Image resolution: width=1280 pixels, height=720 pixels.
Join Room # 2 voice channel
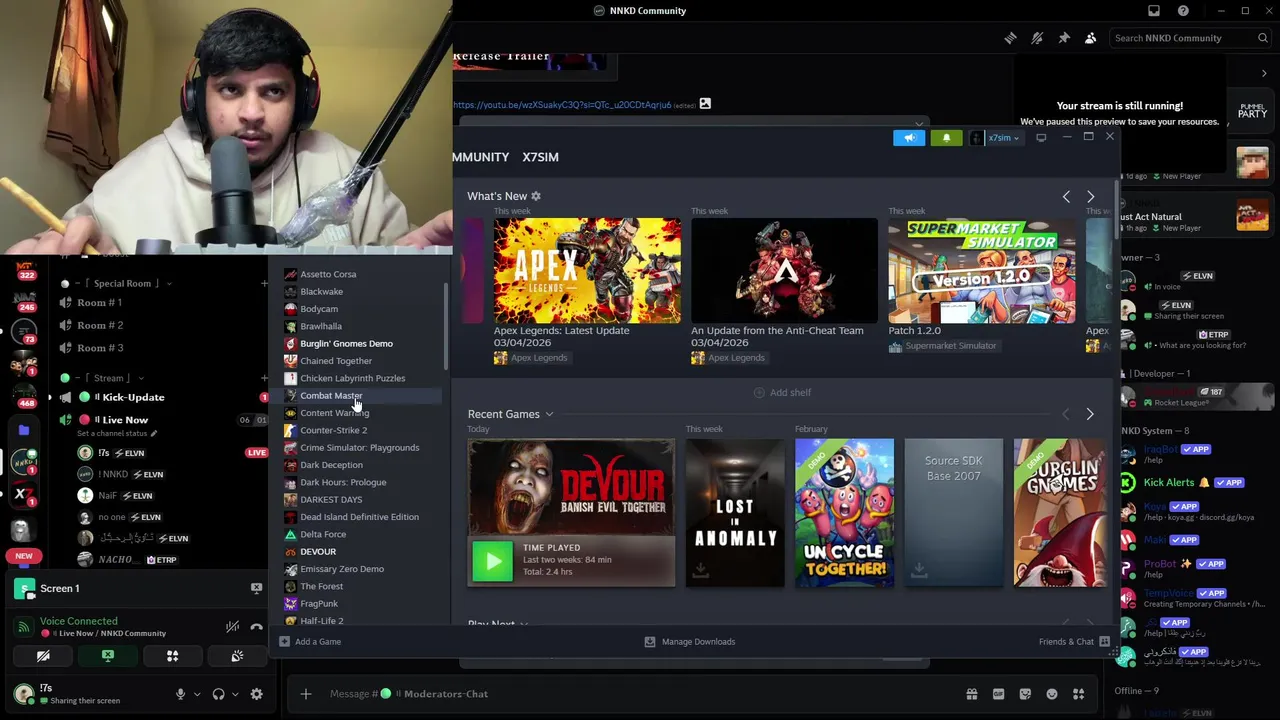[x=100, y=325]
